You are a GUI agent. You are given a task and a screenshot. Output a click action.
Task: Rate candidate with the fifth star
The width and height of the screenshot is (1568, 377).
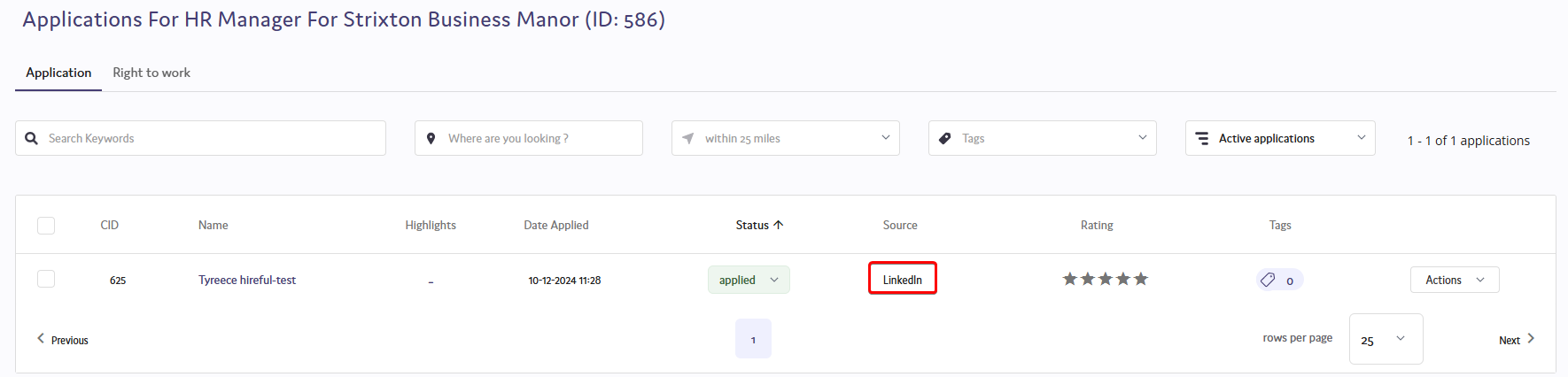[x=1141, y=279]
